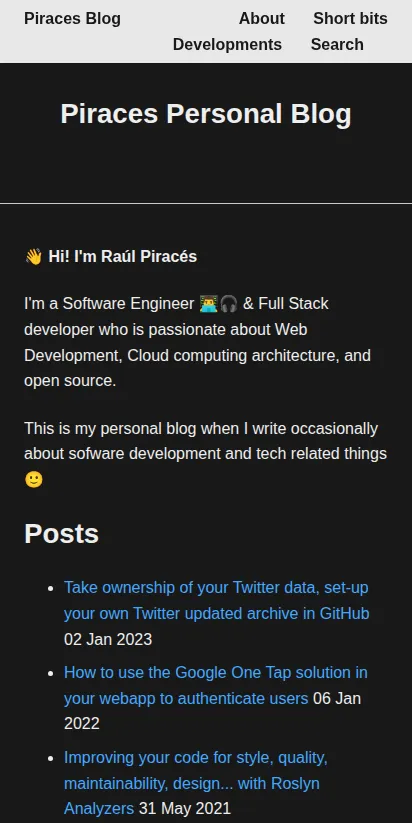Open the Google One Tap post
412x823 pixels.
pos(216,685)
